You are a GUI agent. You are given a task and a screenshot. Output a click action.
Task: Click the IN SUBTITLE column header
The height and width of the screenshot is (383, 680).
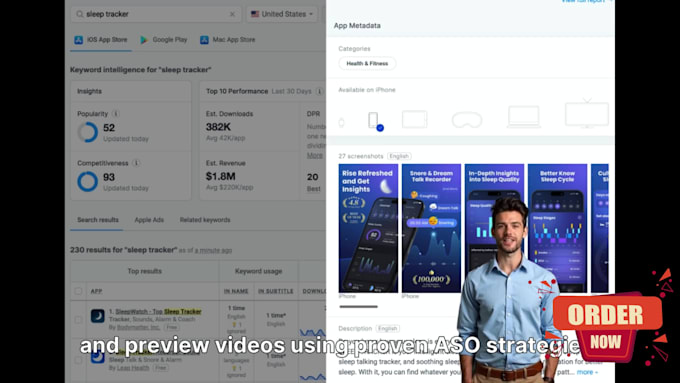click(x=276, y=291)
